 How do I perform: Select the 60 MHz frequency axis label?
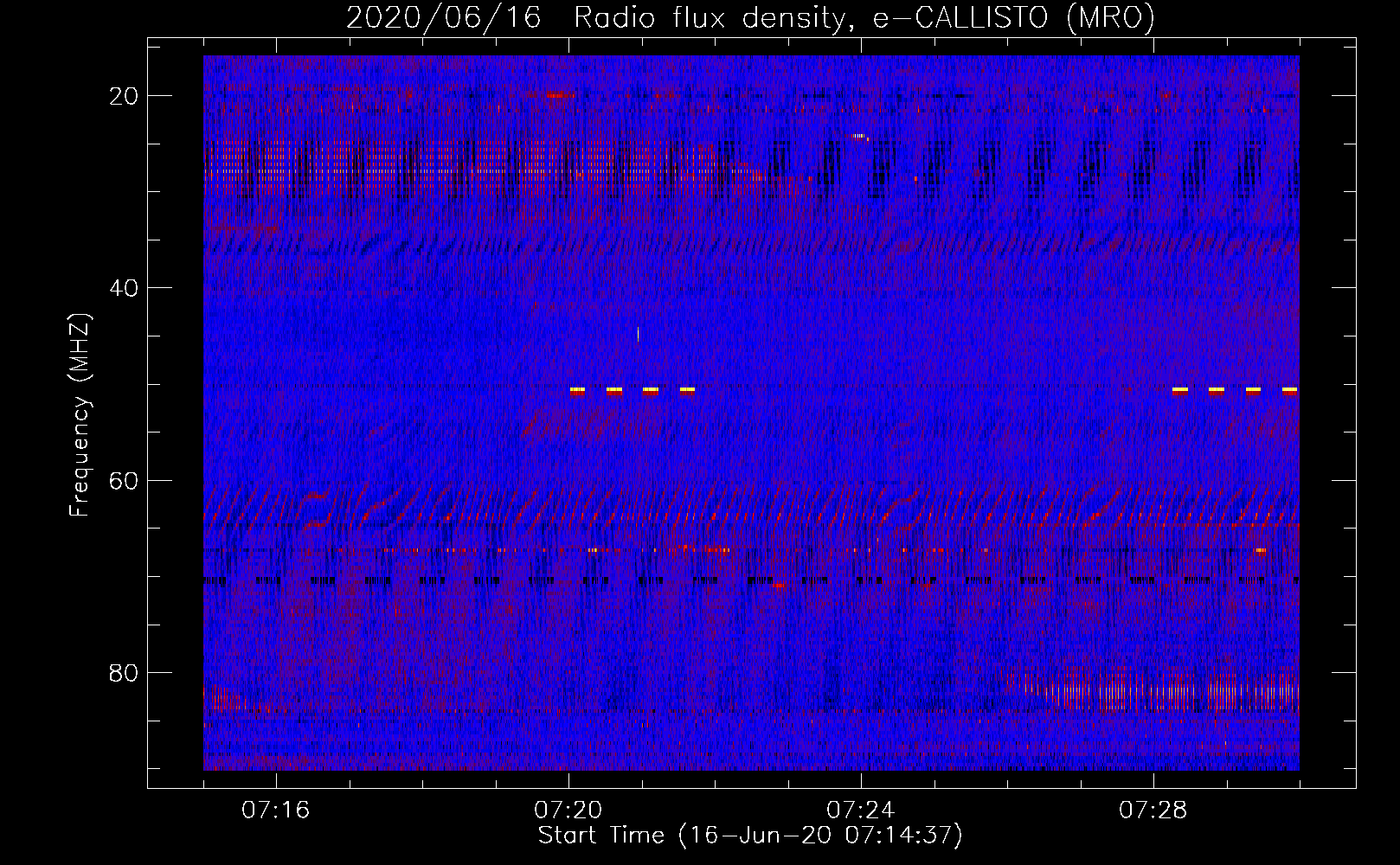tap(124, 480)
